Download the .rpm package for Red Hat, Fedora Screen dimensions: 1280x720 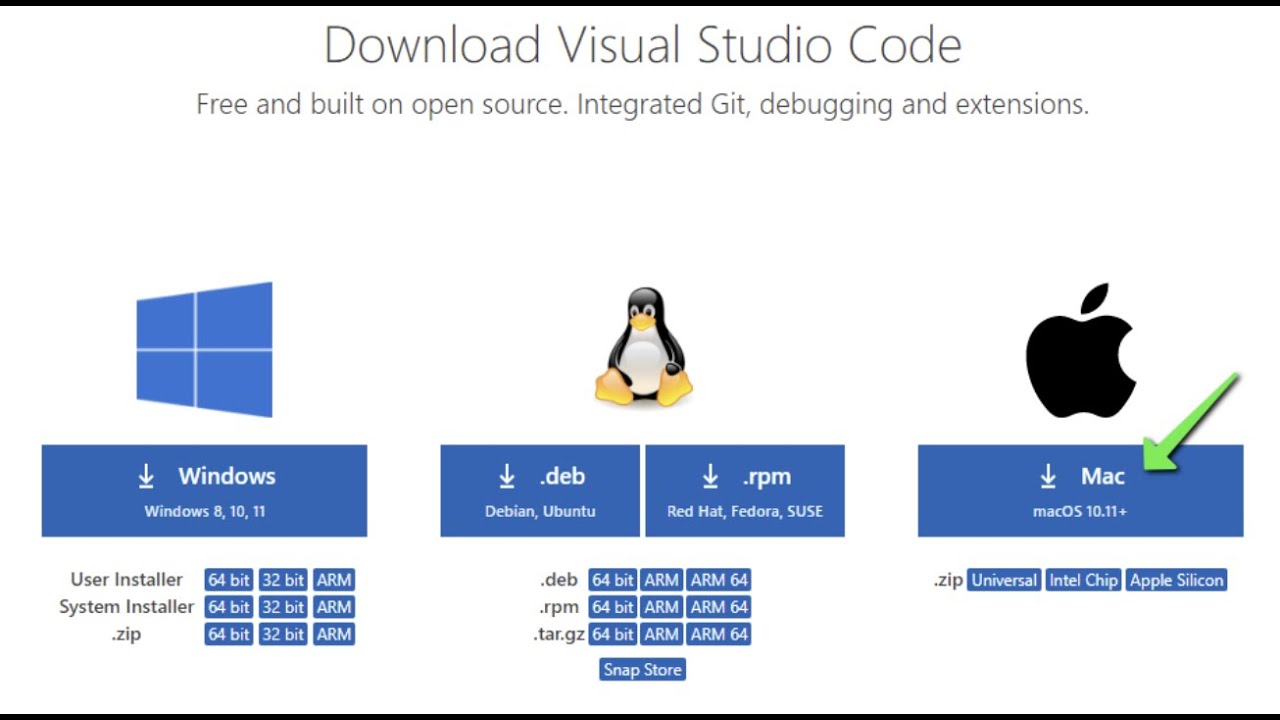(x=745, y=491)
